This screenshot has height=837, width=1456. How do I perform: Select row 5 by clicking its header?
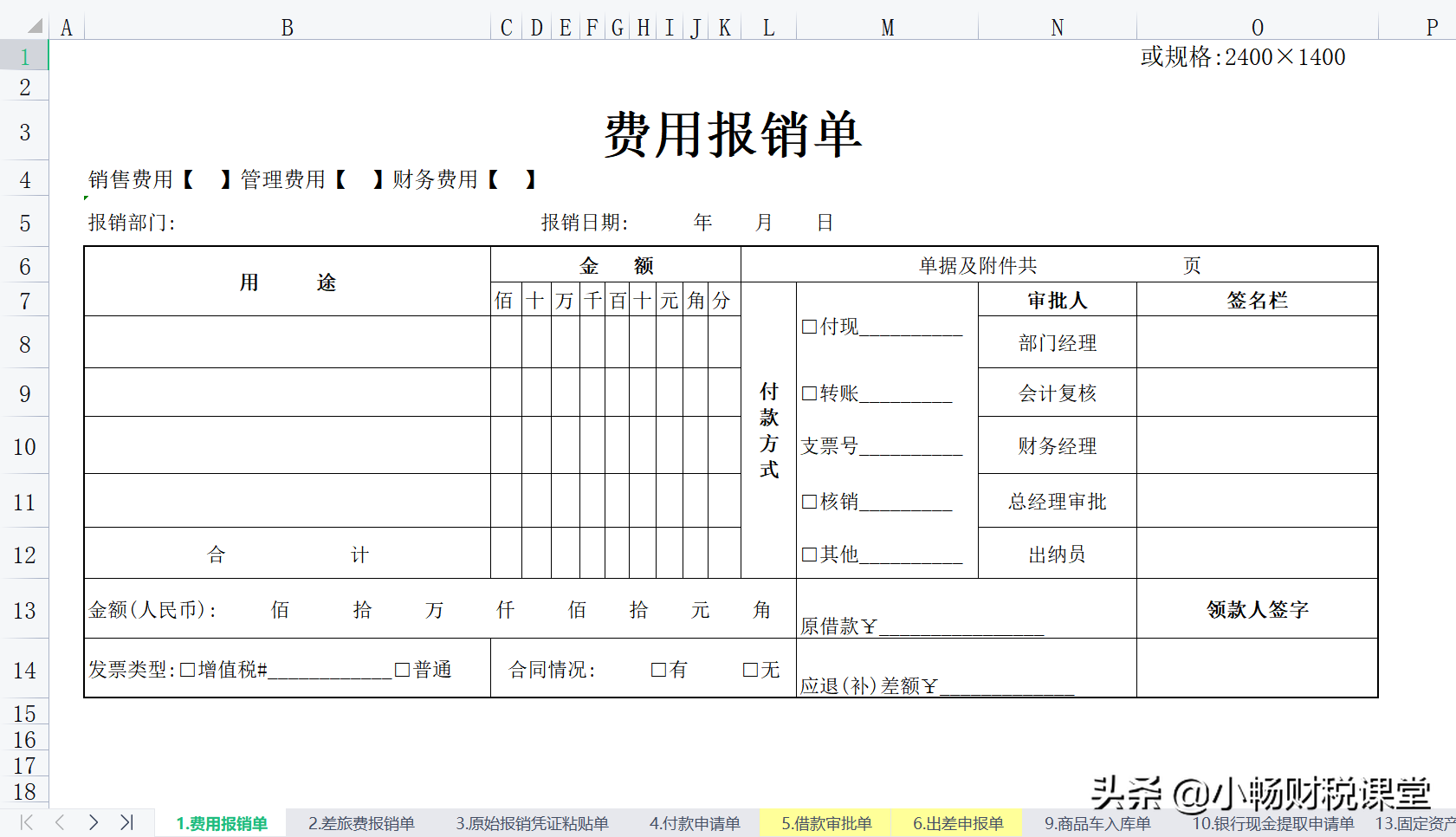(23, 223)
